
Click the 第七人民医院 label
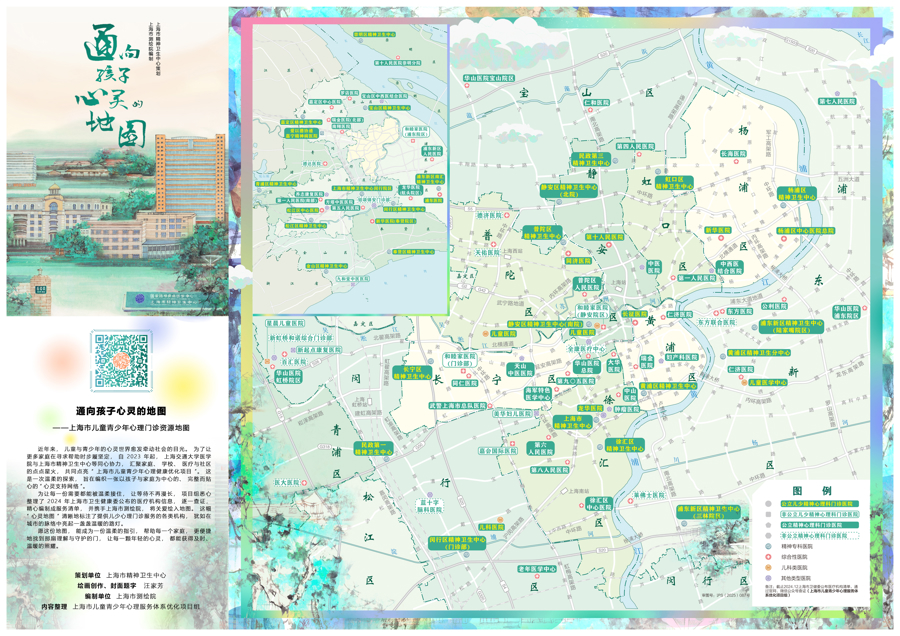pos(836,101)
